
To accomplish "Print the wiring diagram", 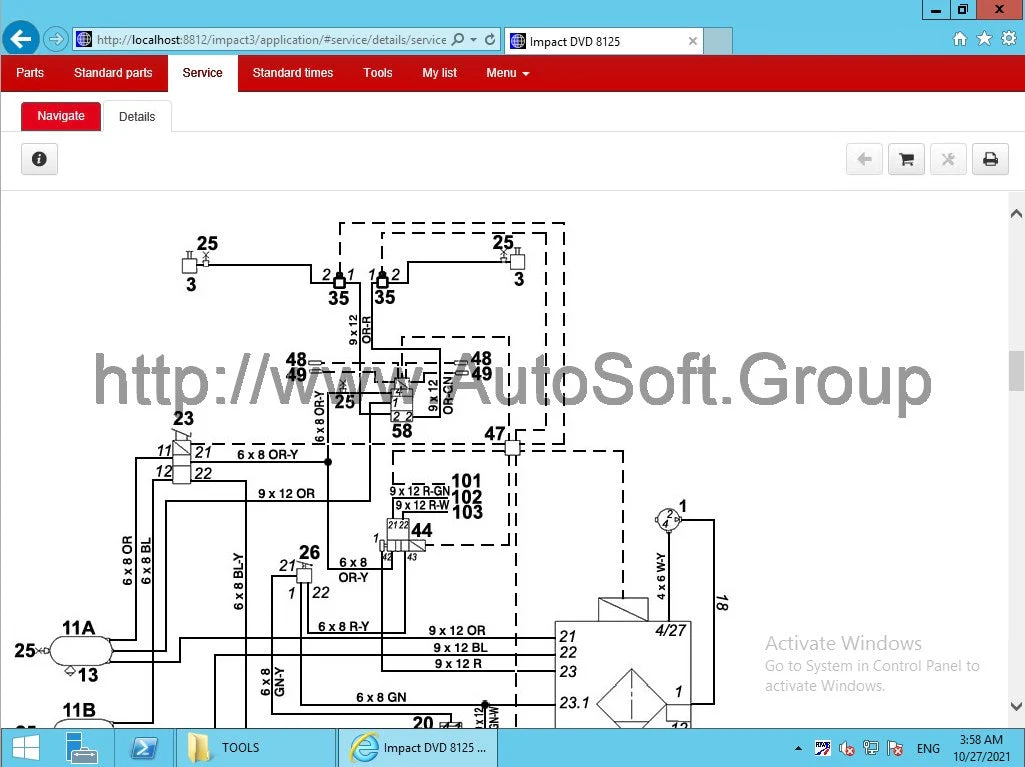I will [990, 158].
